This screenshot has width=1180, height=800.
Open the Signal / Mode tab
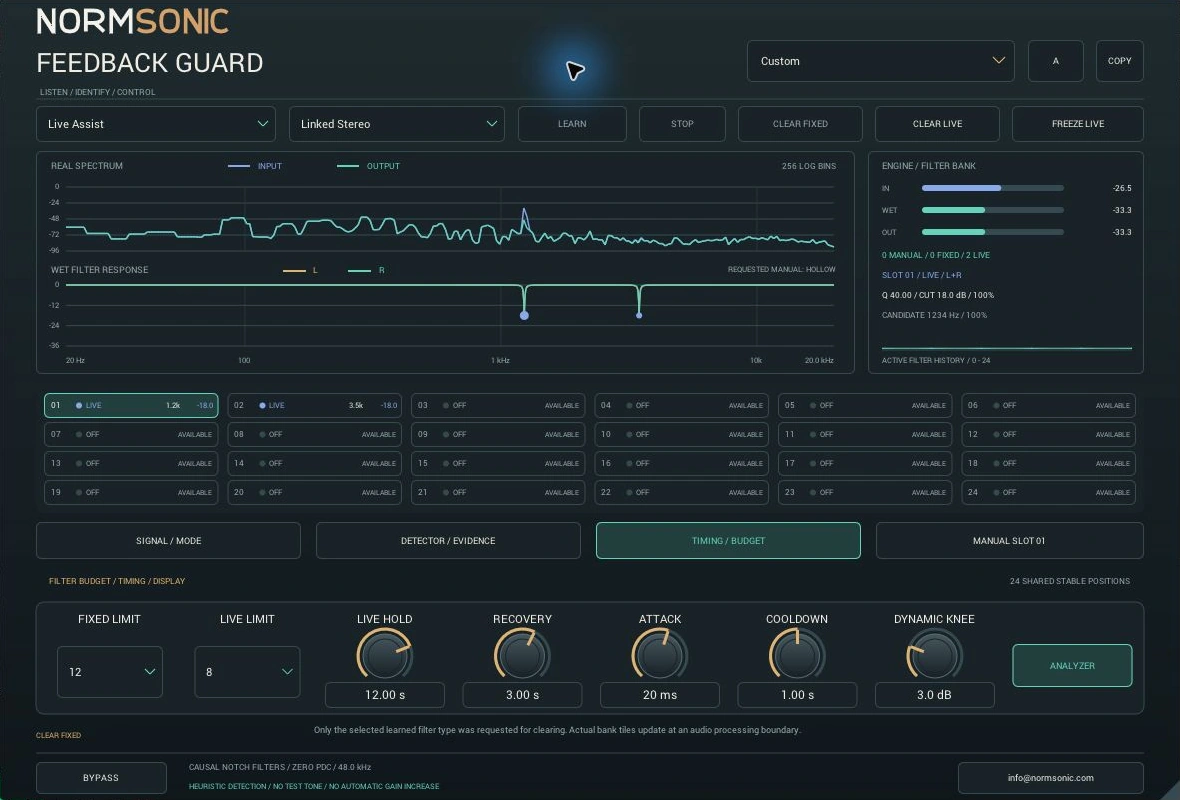coord(169,540)
